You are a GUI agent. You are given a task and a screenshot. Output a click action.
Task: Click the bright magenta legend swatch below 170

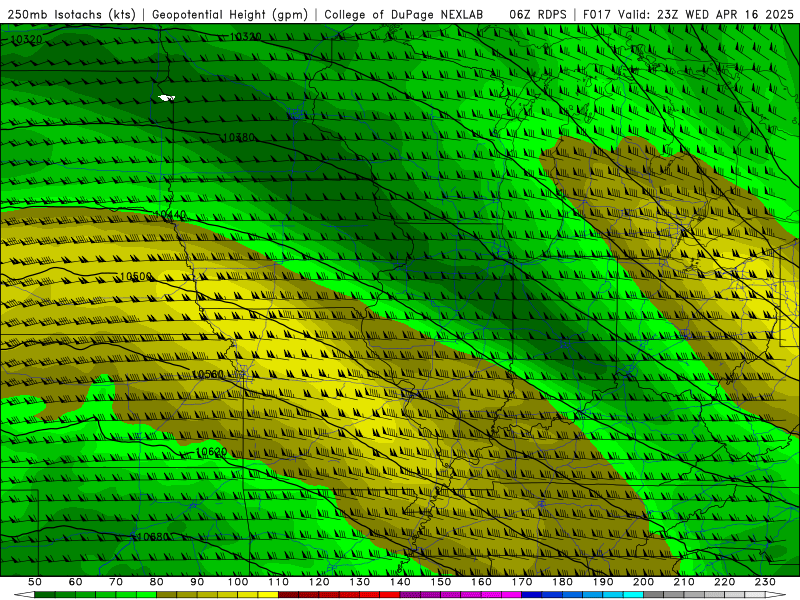coord(512,595)
